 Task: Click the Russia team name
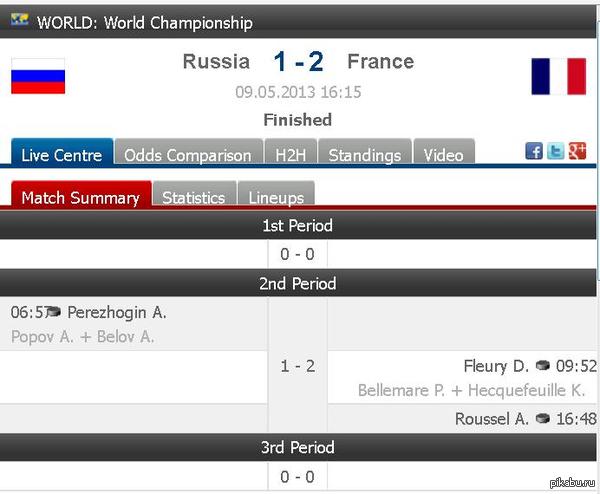(x=216, y=62)
